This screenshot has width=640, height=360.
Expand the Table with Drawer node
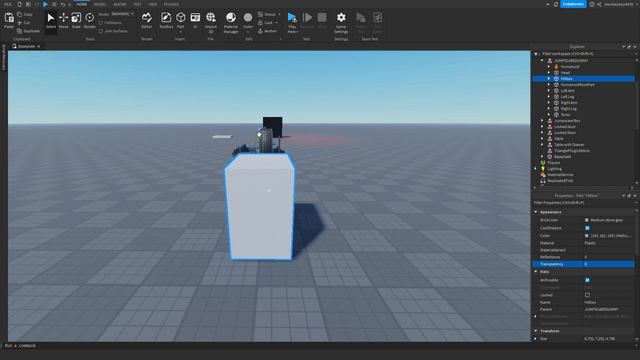(x=542, y=145)
